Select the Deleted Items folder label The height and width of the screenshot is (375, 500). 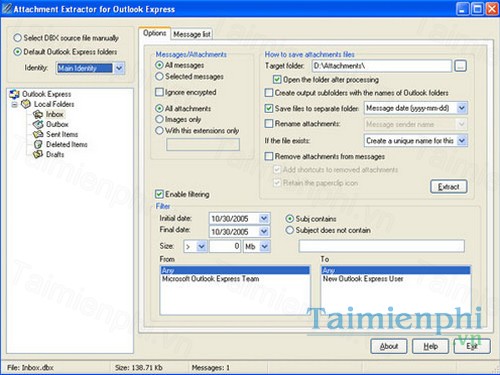pos(67,144)
